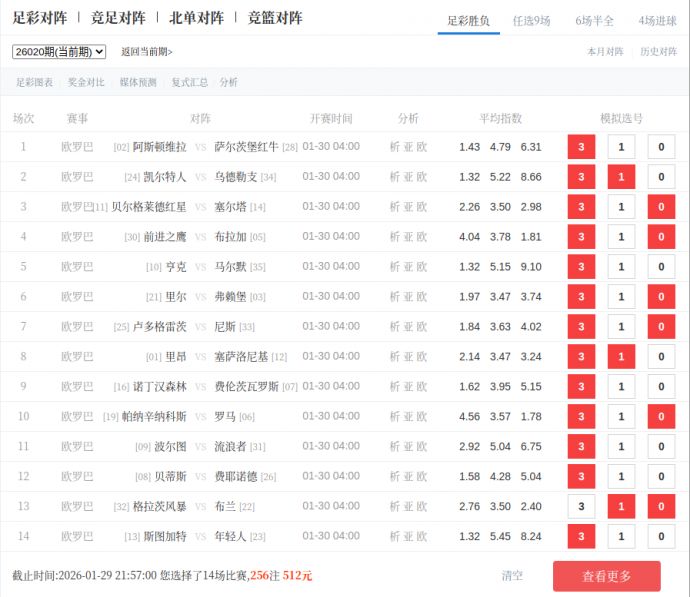Switch to the 北单对阵 tab
Screen dimensions: 690x597
(x=197, y=18)
